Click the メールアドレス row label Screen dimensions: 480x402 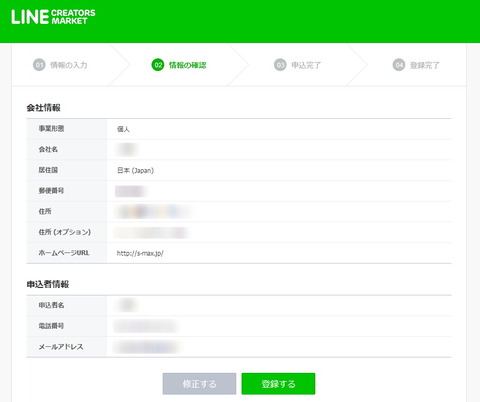pos(61,347)
